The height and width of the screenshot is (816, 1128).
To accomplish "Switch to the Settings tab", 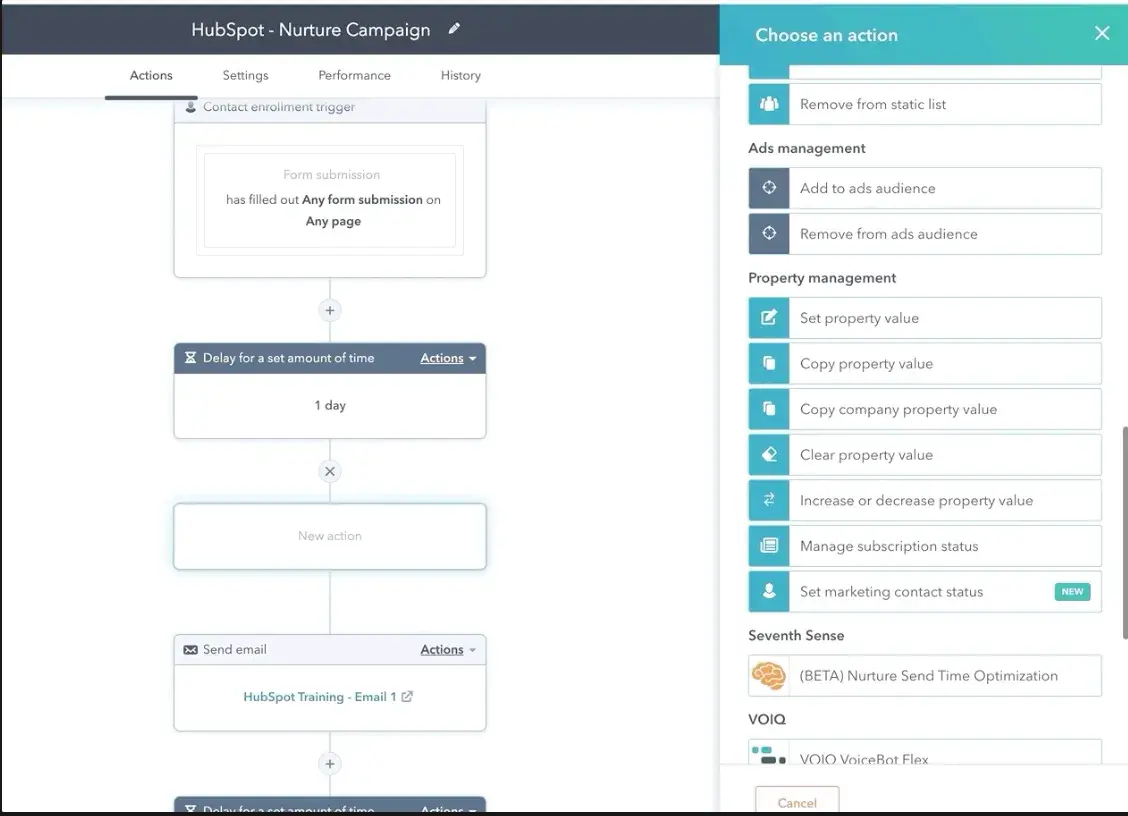I will coord(245,75).
